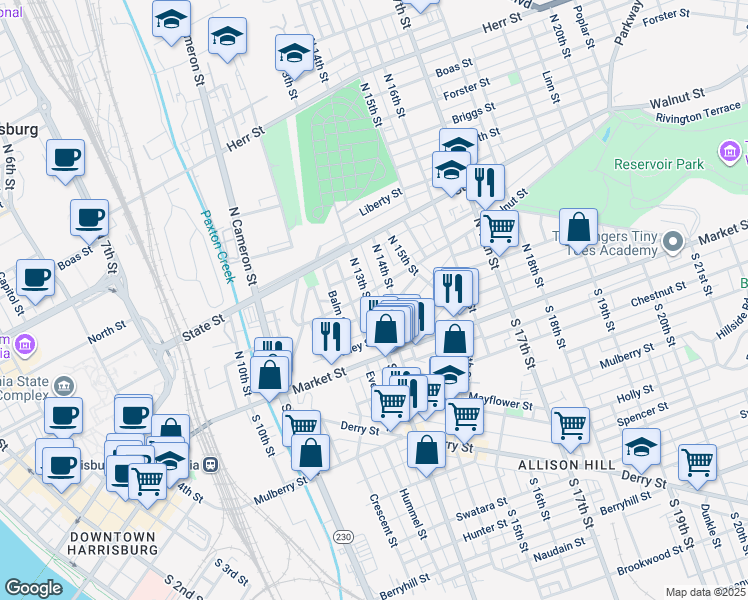Click the DOWNTOWN HARRISBURG label

pyautogui.click(x=112, y=544)
